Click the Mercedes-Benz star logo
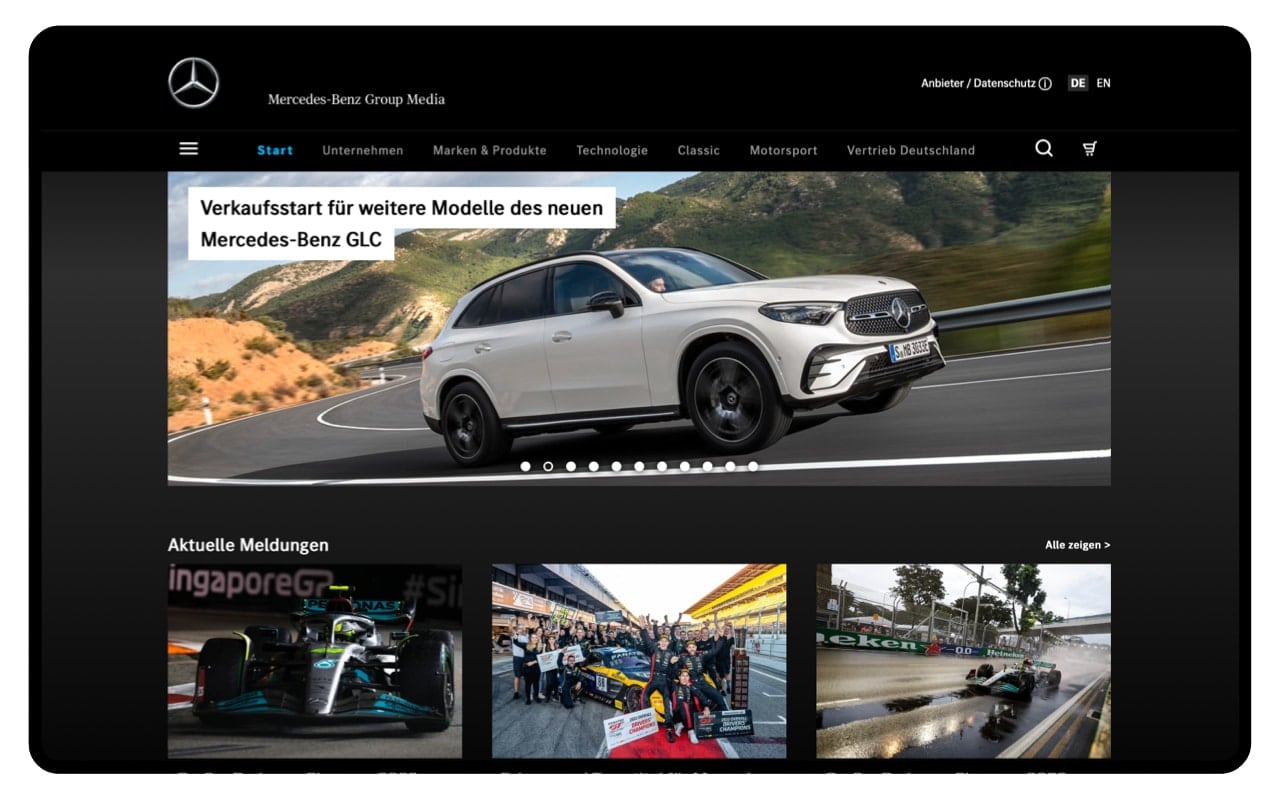This screenshot has width=1280, height=800. (193, 83)
